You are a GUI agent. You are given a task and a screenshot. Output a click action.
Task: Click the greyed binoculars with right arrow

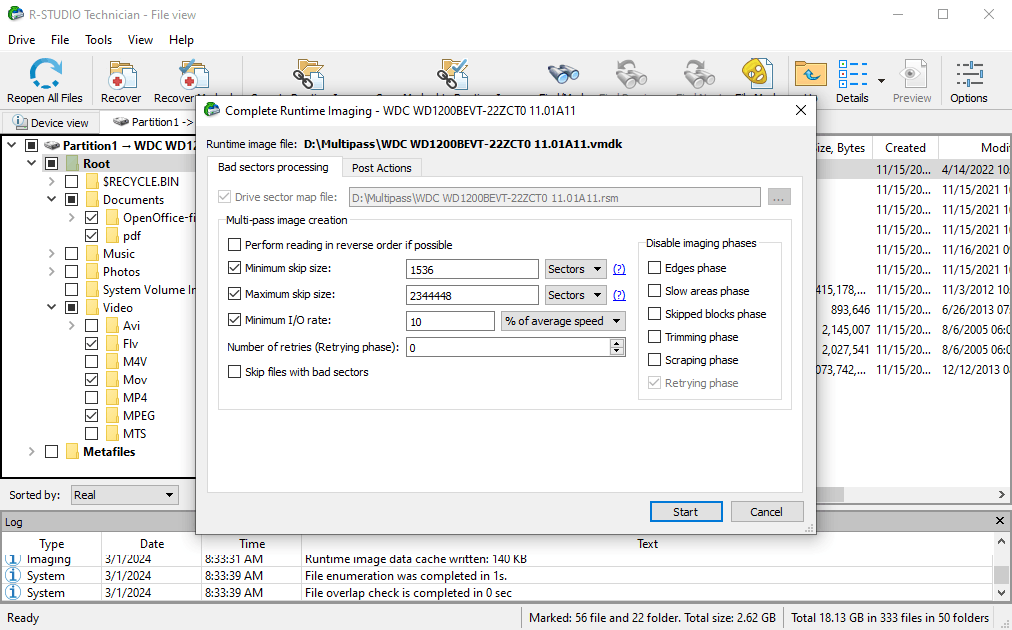[x=699, y=74]
